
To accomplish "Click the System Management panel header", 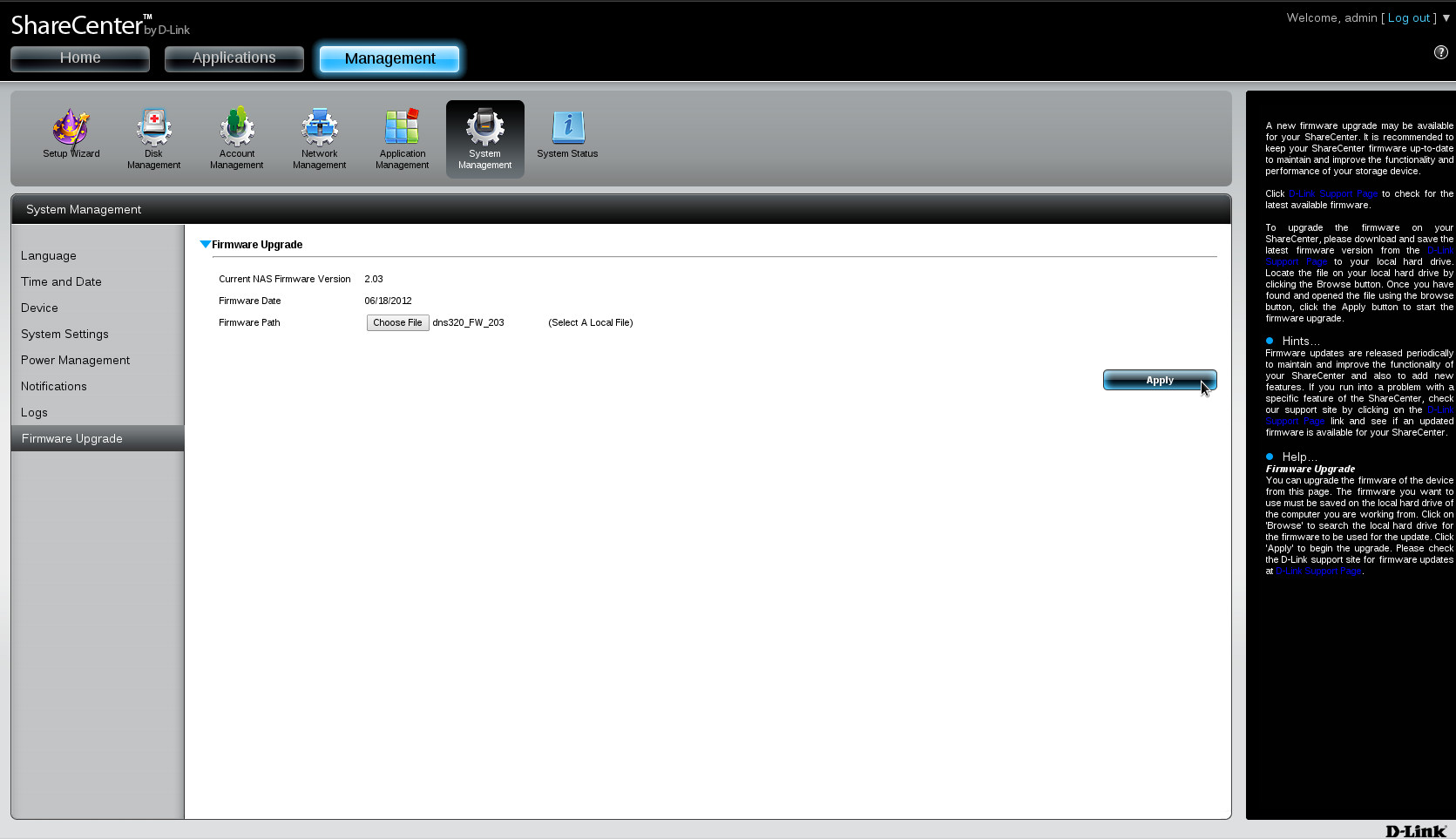I will click(x=620, y=209).
